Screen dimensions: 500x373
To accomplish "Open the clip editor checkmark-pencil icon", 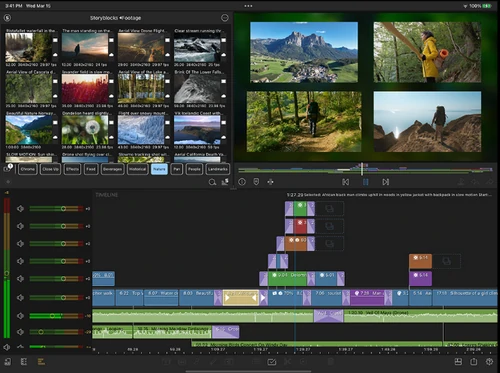I will (272, 362).
